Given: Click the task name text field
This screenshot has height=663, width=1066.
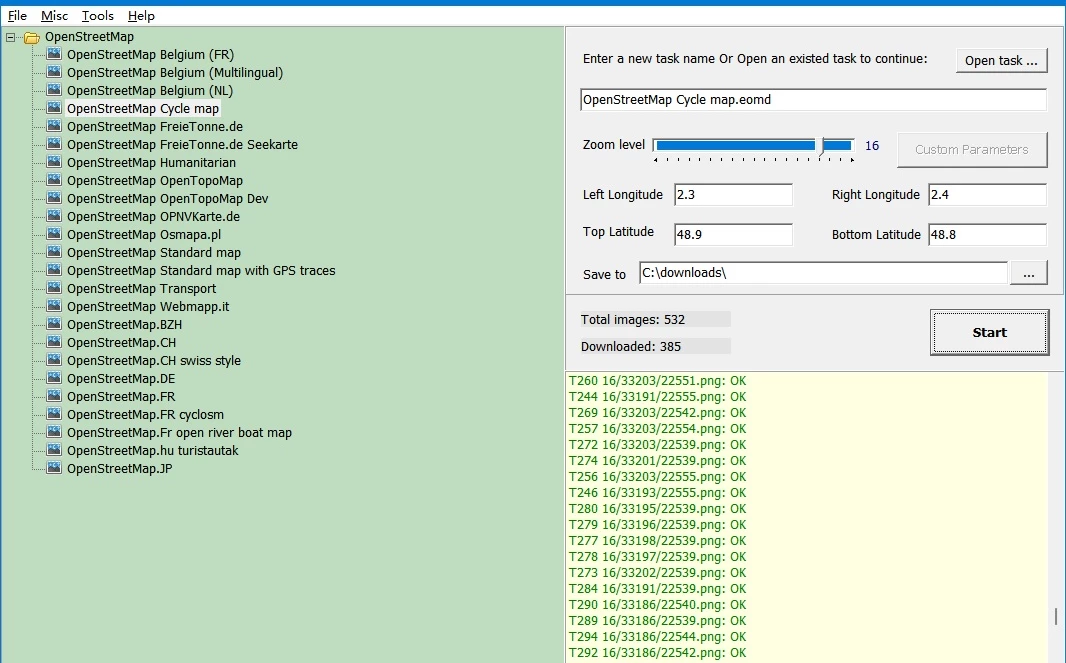Looking at the screenshot, I should coord(812,100).
